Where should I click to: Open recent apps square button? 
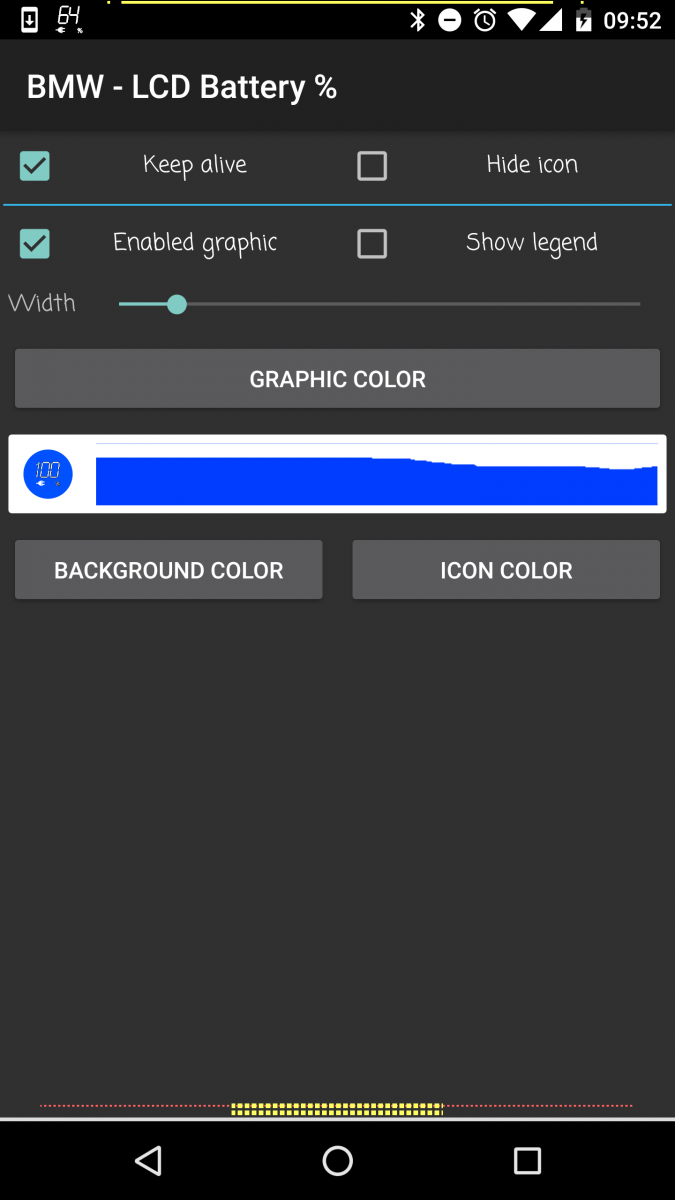(527, 1160)
